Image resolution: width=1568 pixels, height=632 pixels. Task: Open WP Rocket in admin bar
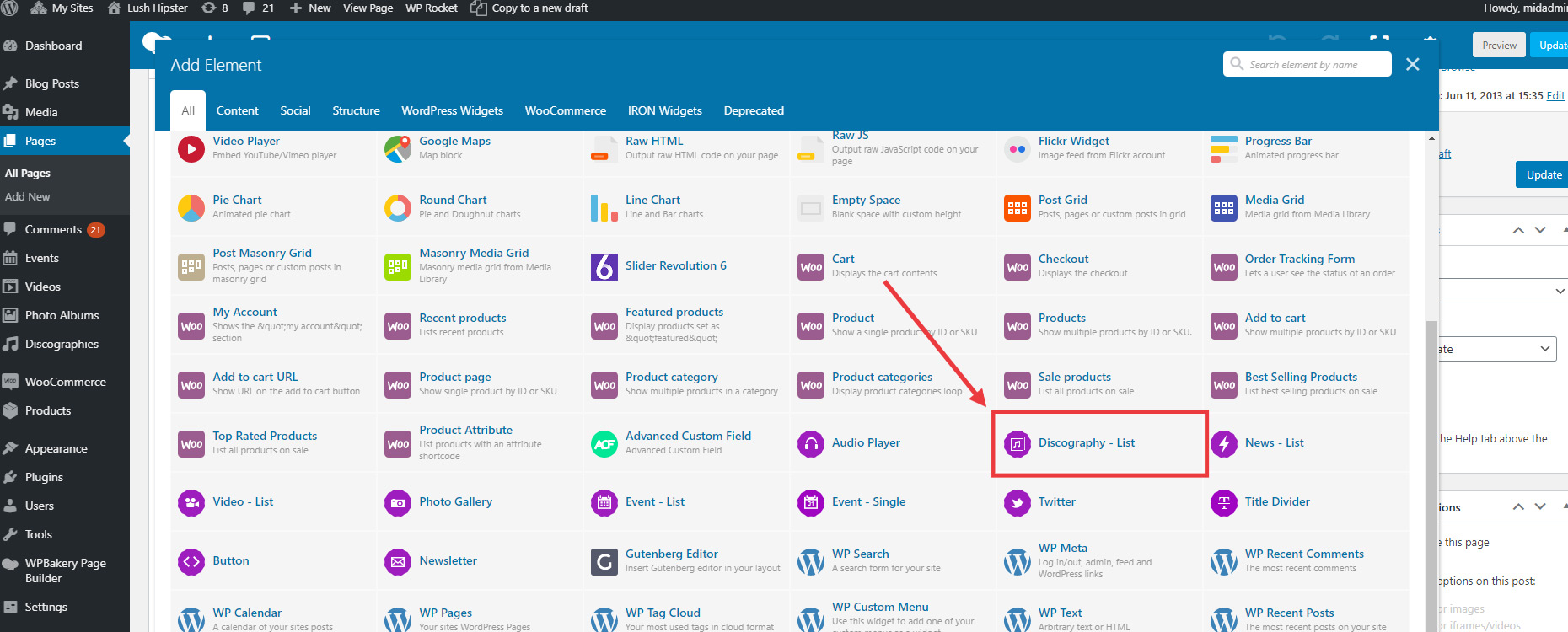pos(431,8)
